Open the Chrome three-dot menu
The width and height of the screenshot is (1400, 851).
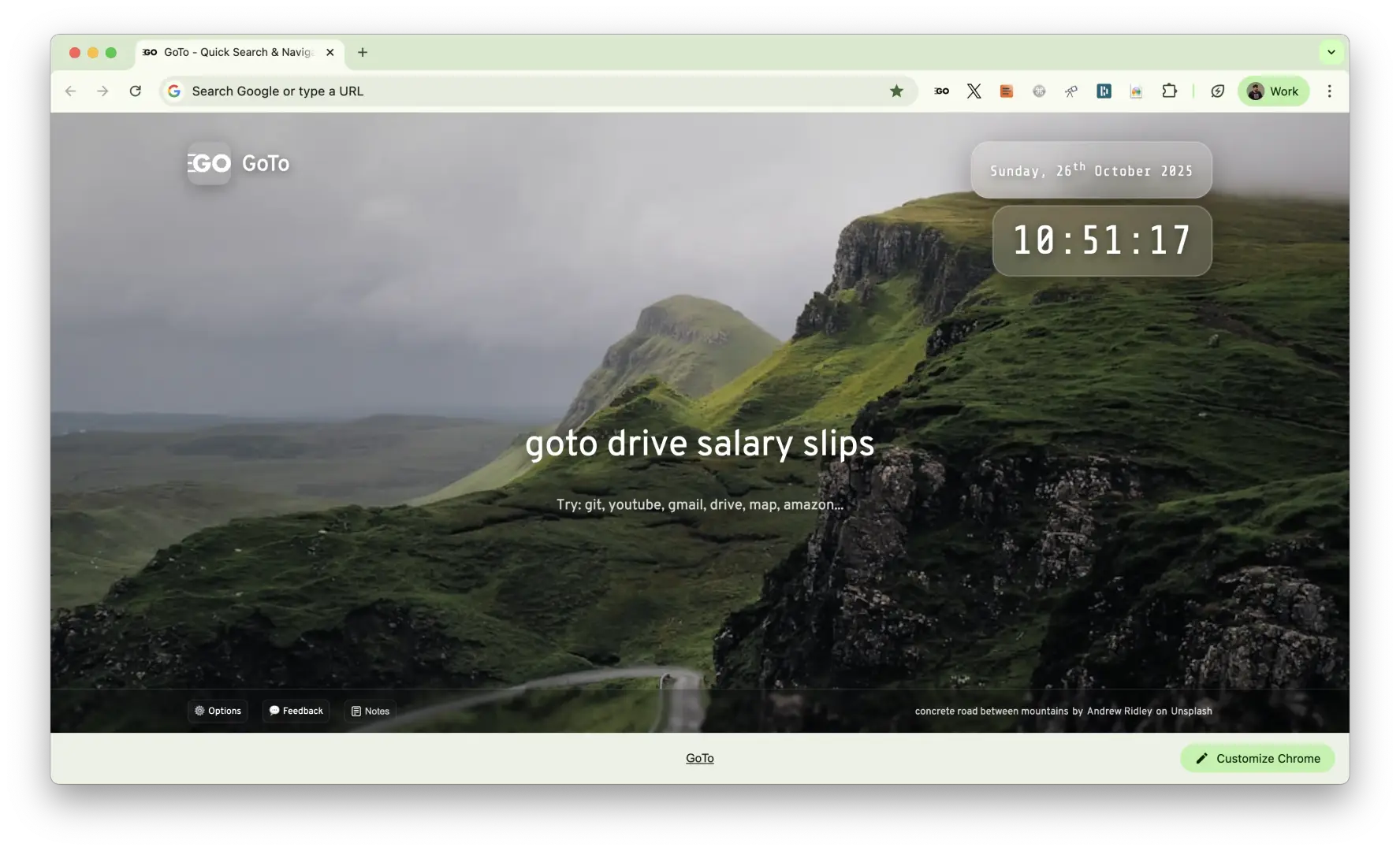pos(1329,91)
